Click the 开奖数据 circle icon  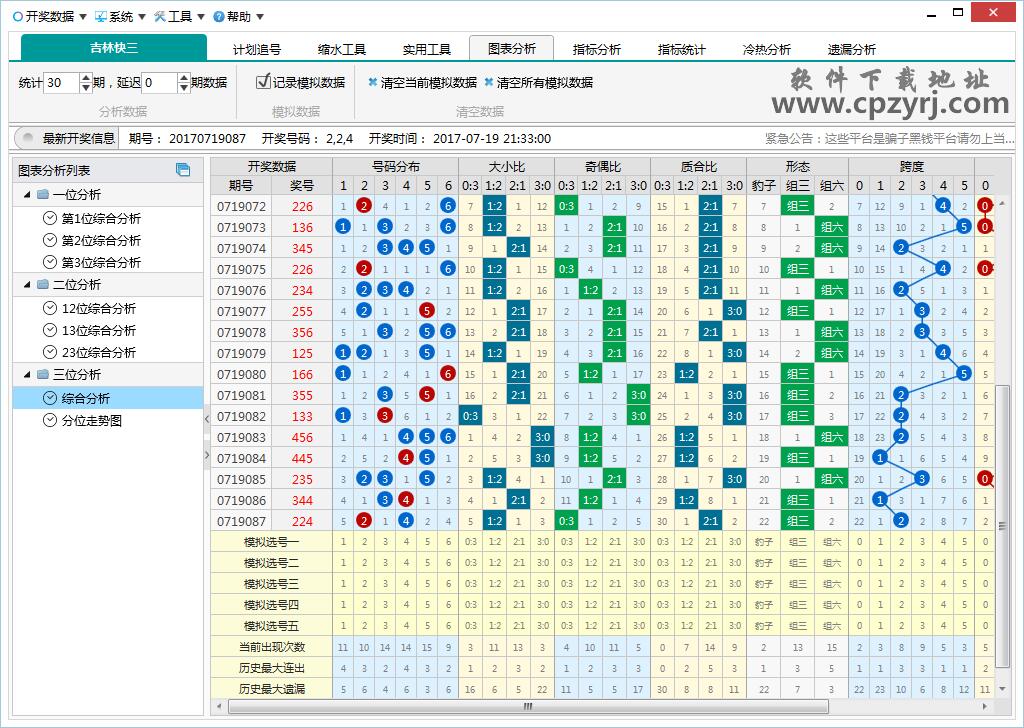click(x=19, y=16)
